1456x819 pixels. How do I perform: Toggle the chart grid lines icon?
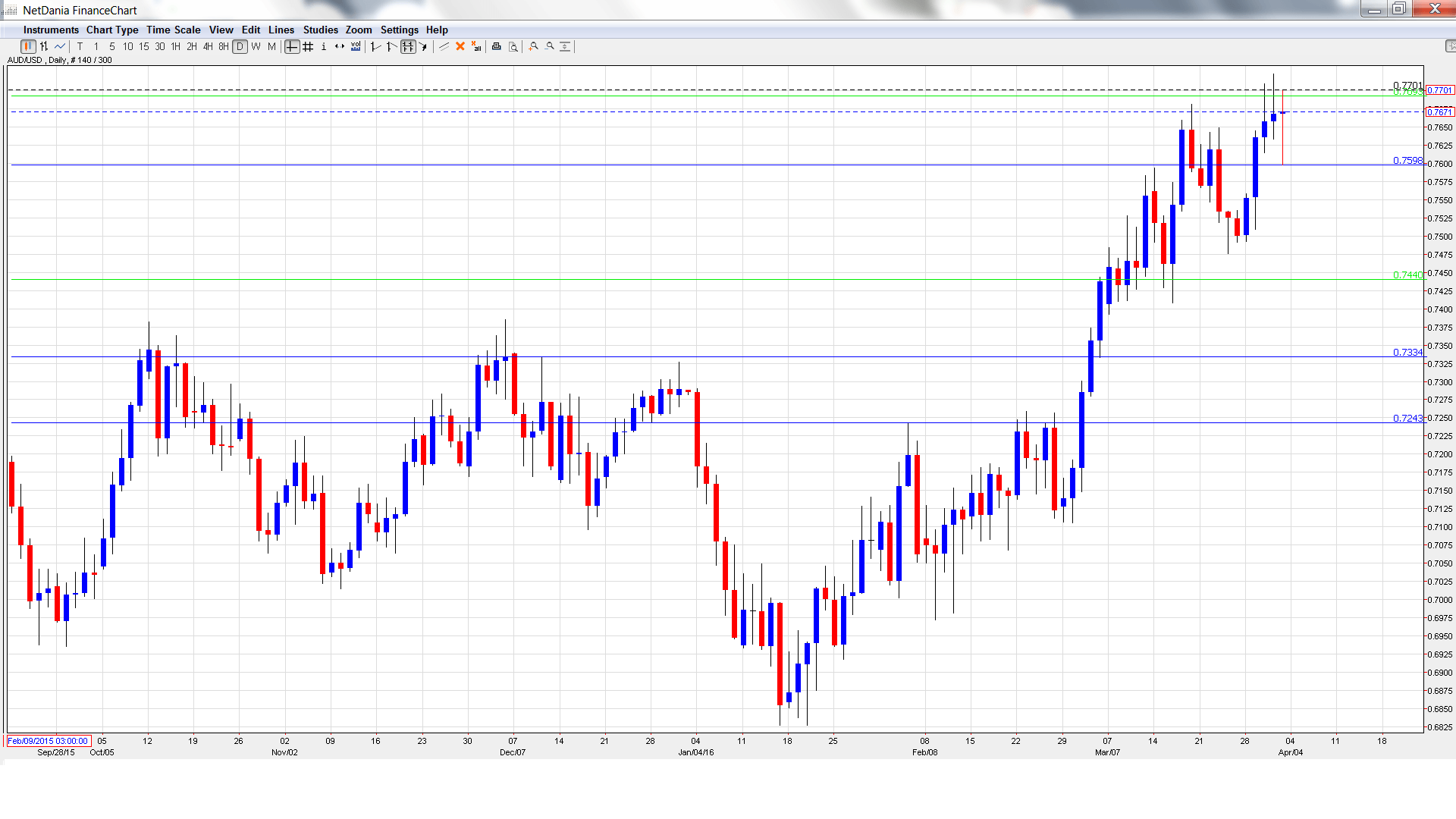[x=308, y=47]
